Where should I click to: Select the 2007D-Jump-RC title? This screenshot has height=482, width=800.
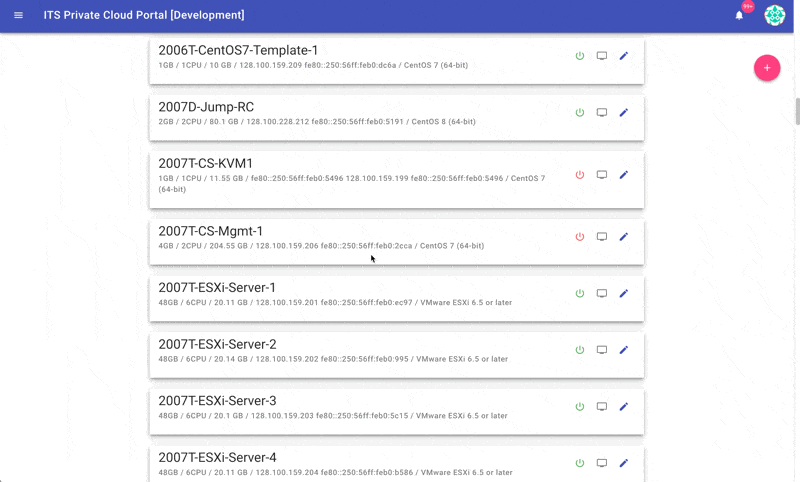point(206,107)
